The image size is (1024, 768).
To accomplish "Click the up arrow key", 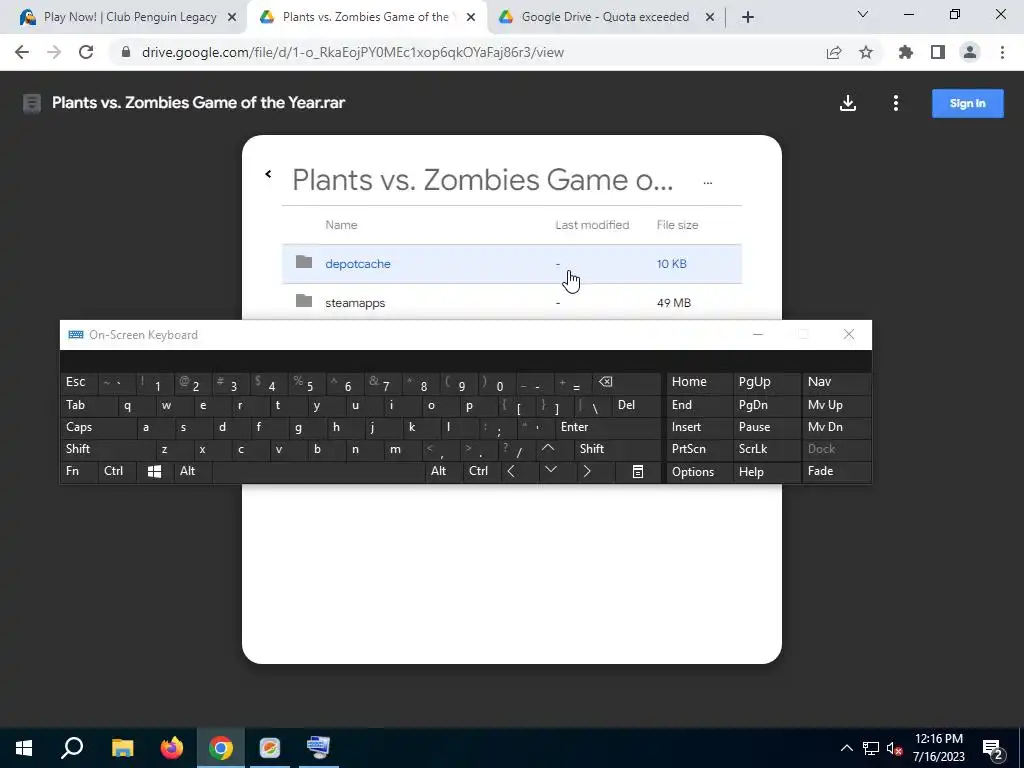I will pyautogui.click(x=554, y=449).
